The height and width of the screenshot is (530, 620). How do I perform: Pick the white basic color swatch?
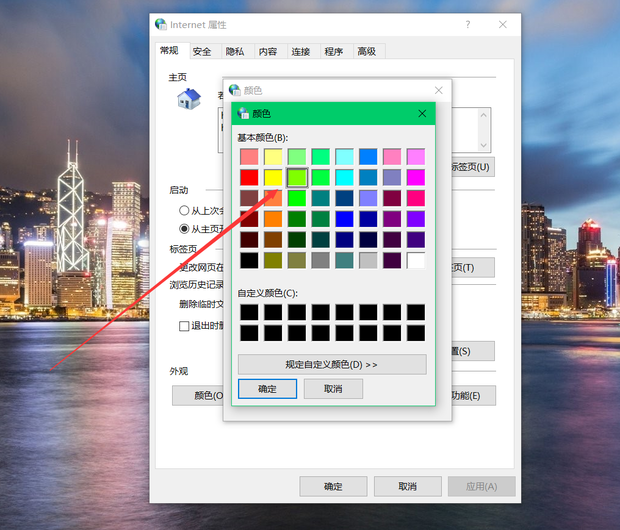[x=416, y=261]
